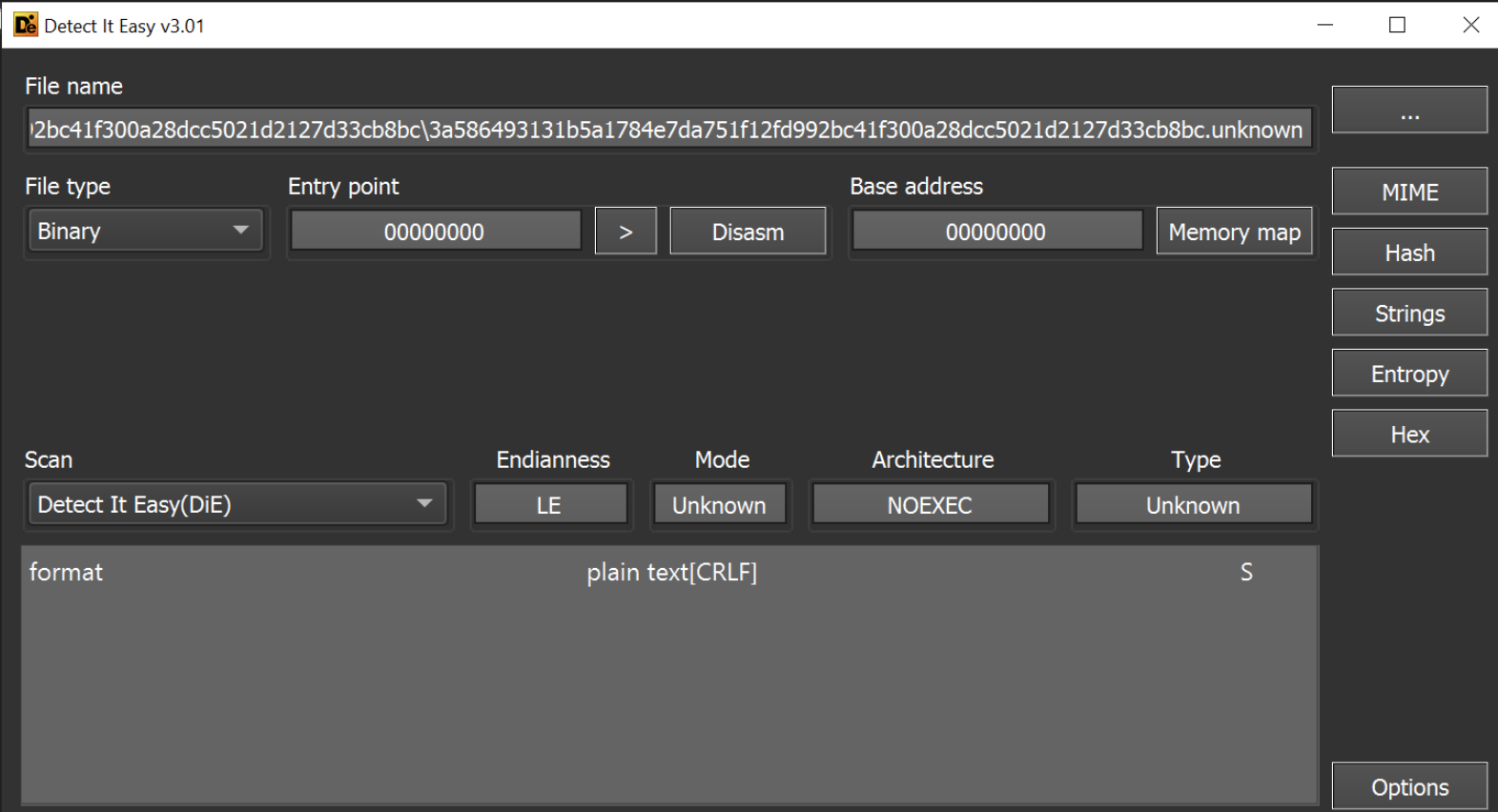The image size is (1498, 812).
Task: Open the Hex viewer
Action: 1409,434
